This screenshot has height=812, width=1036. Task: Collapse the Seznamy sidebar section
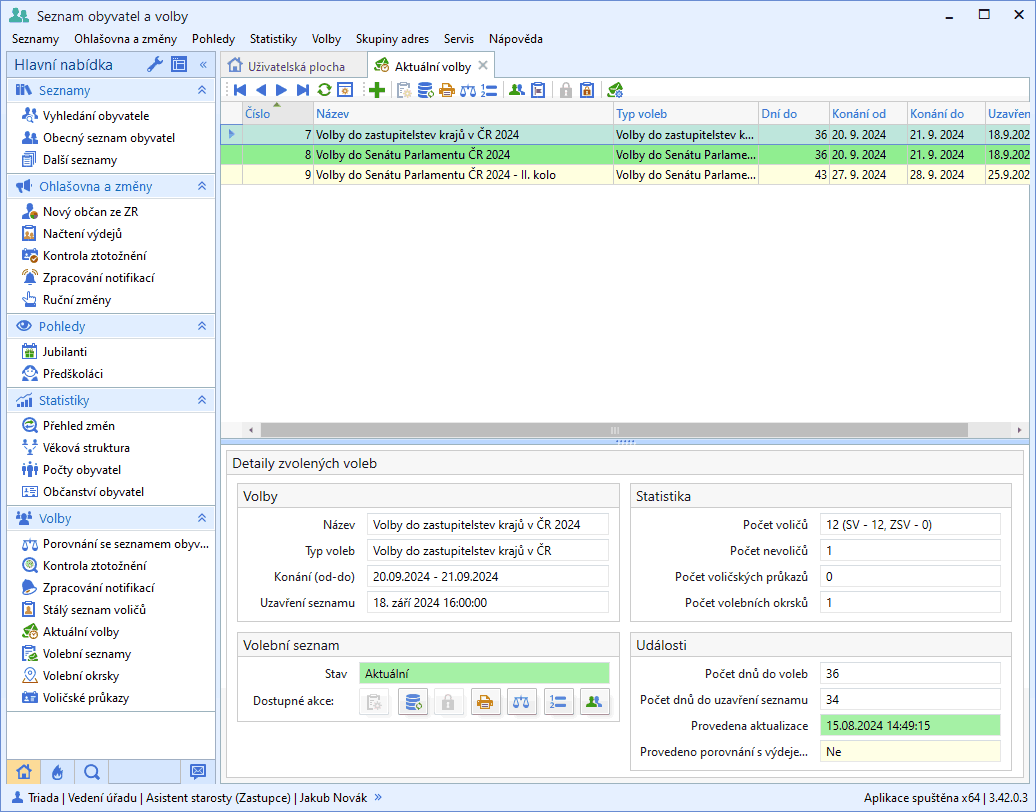tap(201, 91)
